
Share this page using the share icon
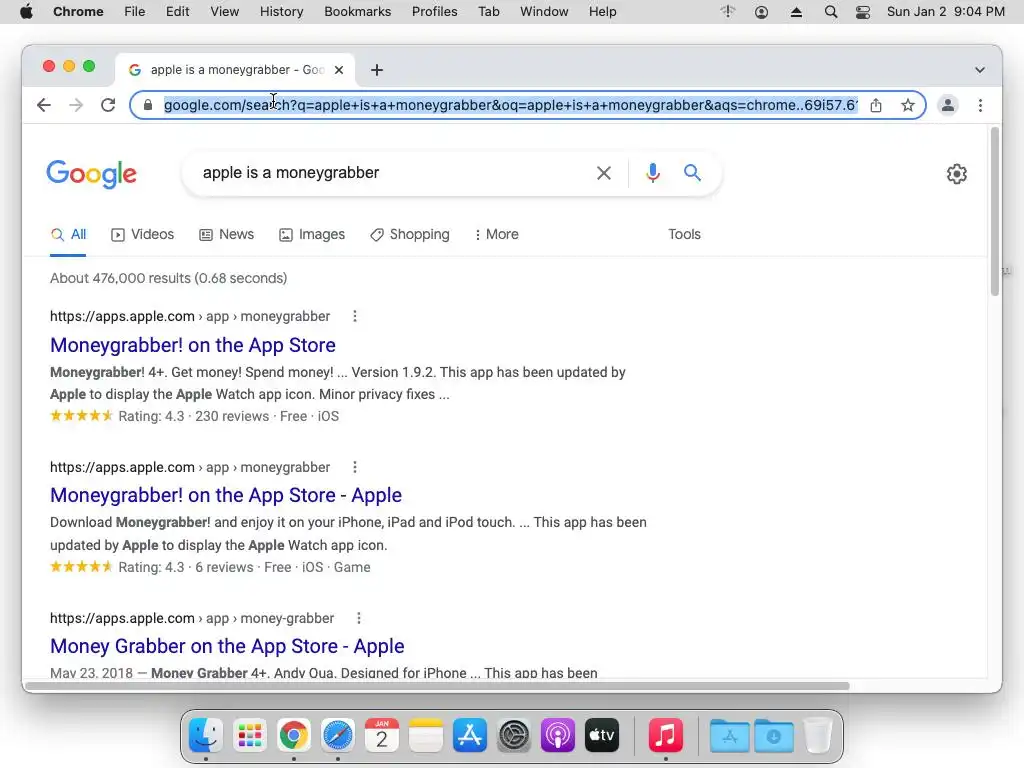click(876, 105)
